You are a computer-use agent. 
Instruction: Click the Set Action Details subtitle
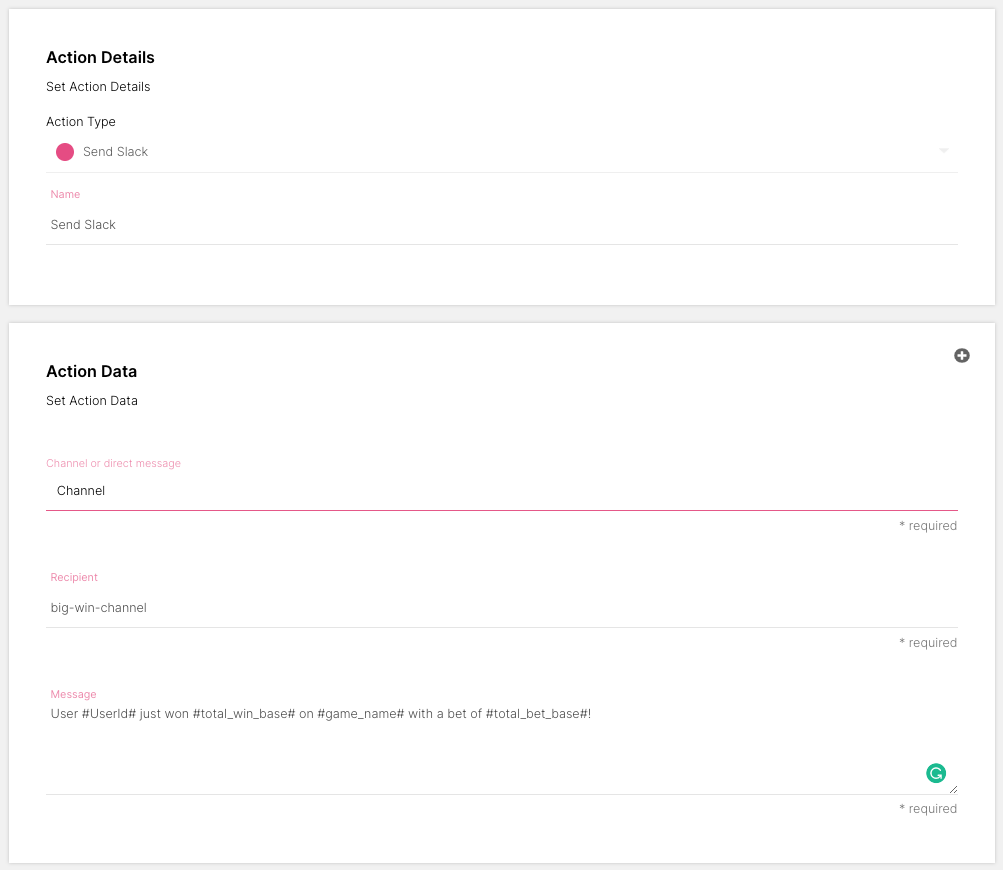(x=98, y=87)
